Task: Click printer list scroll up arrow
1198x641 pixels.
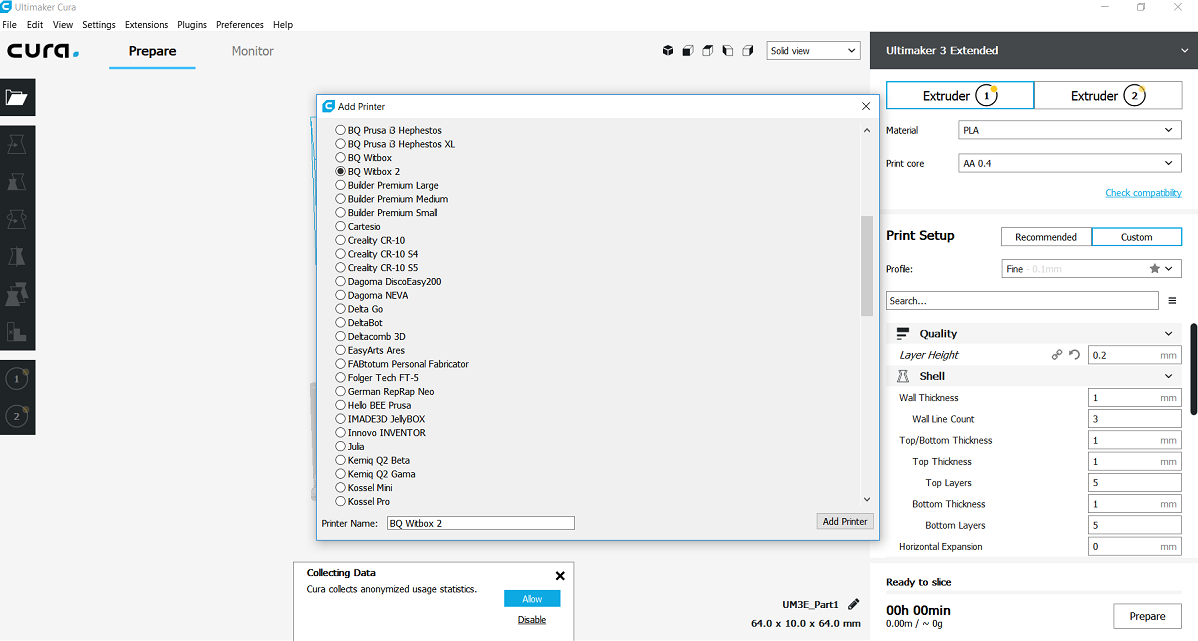Action: 866,131
